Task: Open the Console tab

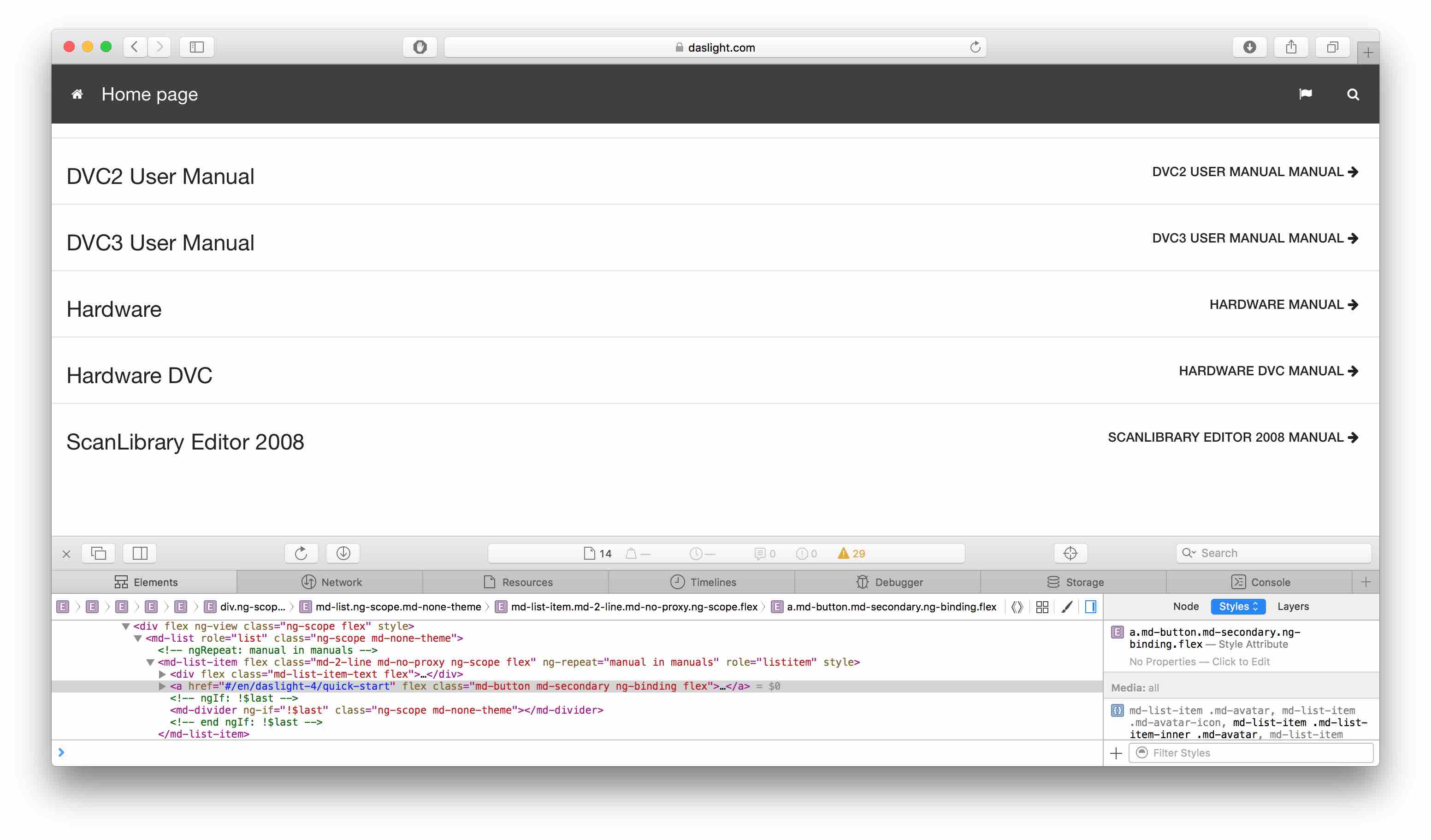Action: (1260, 582)
